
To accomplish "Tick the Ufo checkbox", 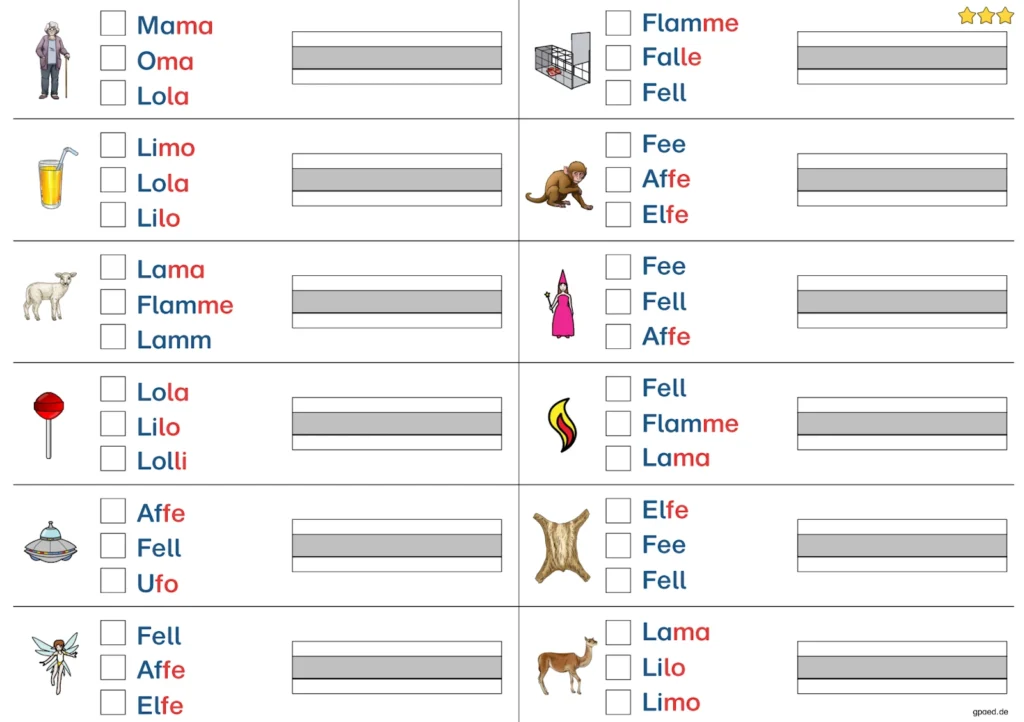I will coord(113,581).
